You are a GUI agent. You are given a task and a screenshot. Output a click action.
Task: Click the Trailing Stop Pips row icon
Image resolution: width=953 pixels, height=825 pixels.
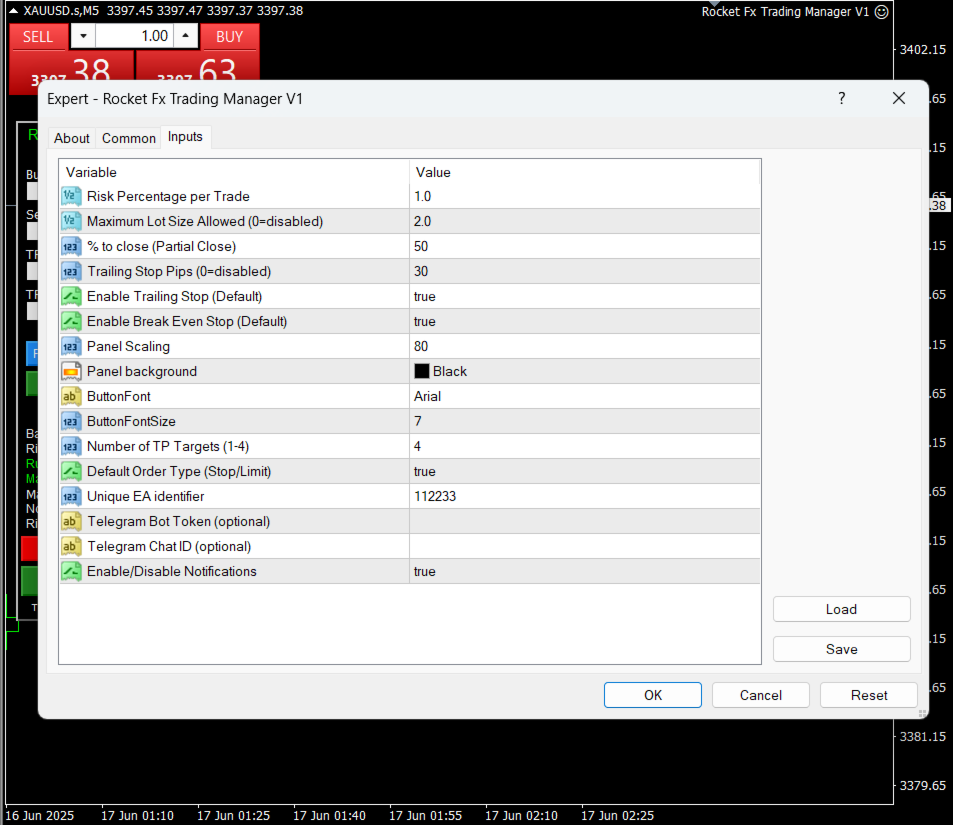click(x=71, y=271)
